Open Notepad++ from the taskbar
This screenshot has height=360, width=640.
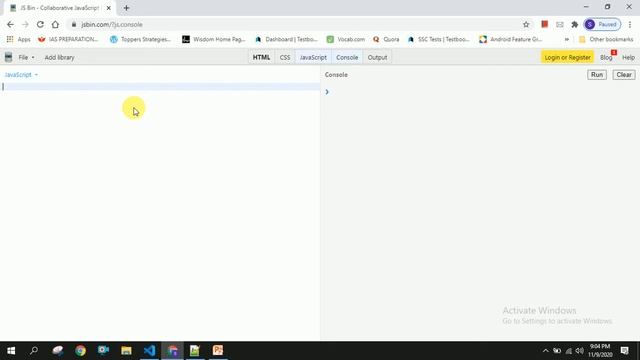(195, 351)
